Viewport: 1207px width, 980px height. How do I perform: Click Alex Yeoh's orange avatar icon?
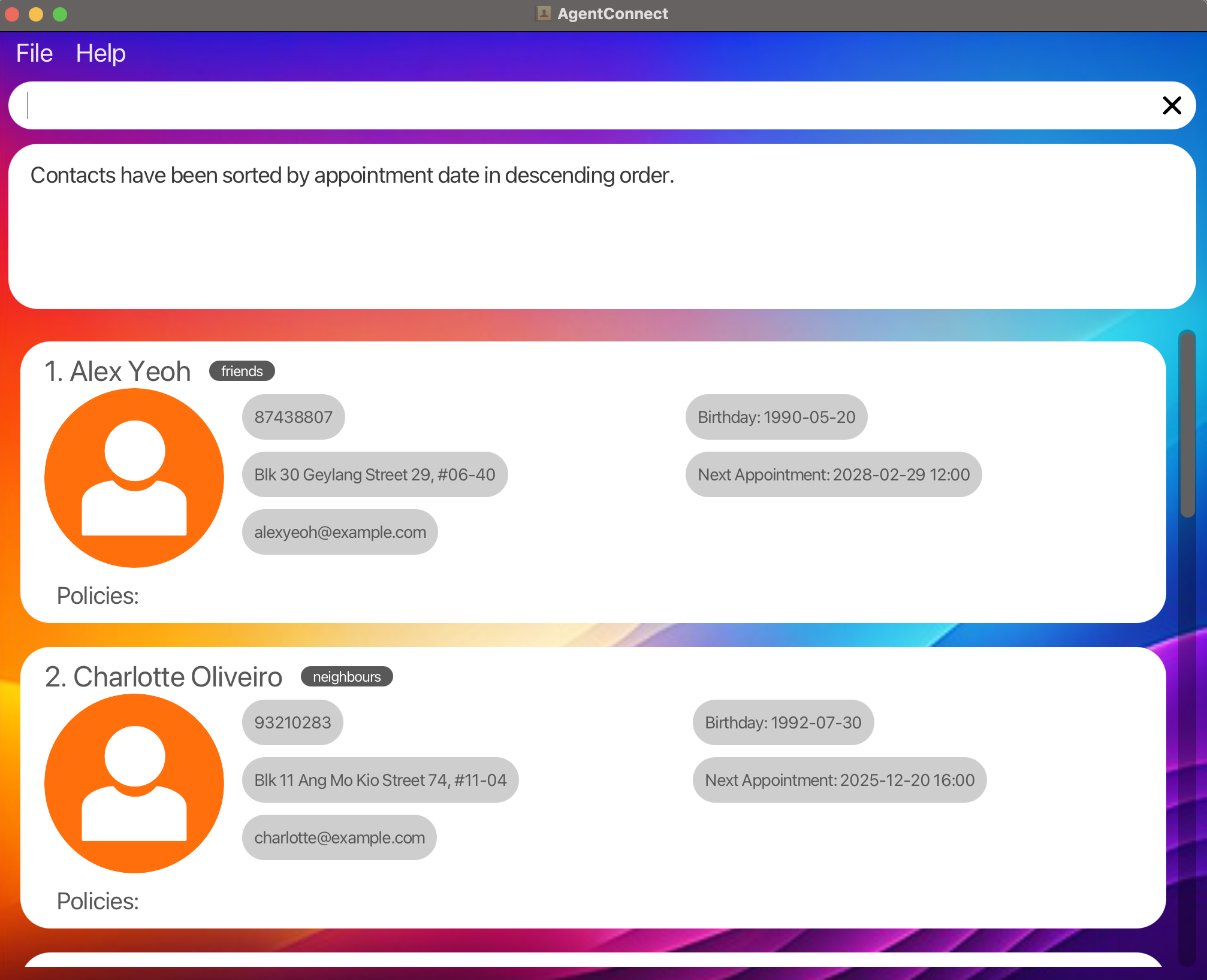[134, 477]
